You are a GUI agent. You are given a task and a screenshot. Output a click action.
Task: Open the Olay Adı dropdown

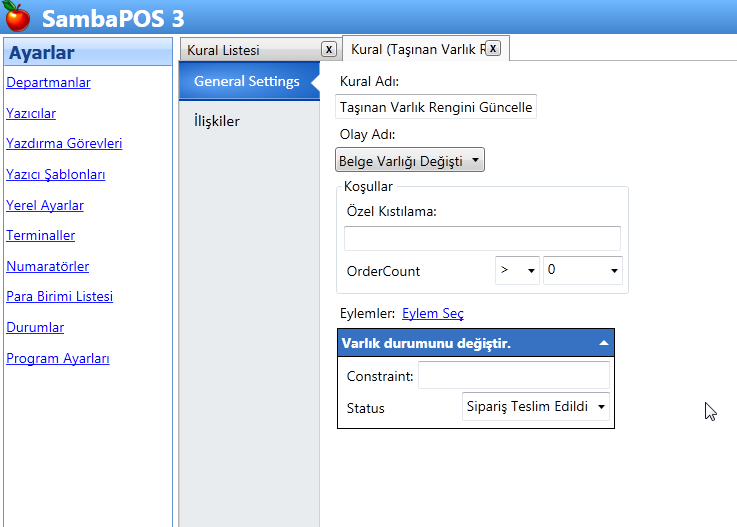pos(410,160)
